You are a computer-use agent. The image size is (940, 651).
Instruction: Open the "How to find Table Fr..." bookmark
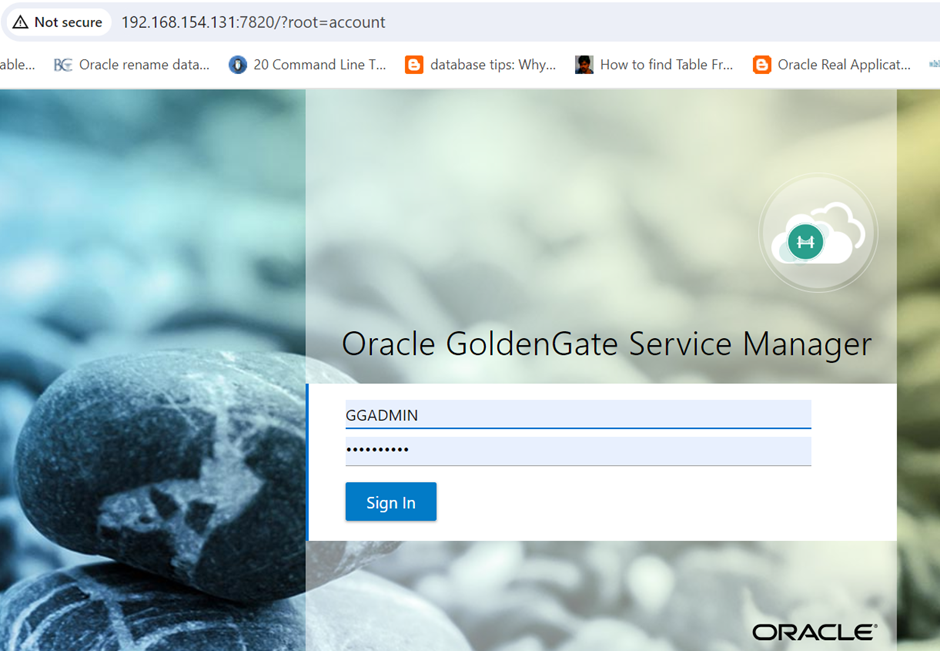pos(666,65)
